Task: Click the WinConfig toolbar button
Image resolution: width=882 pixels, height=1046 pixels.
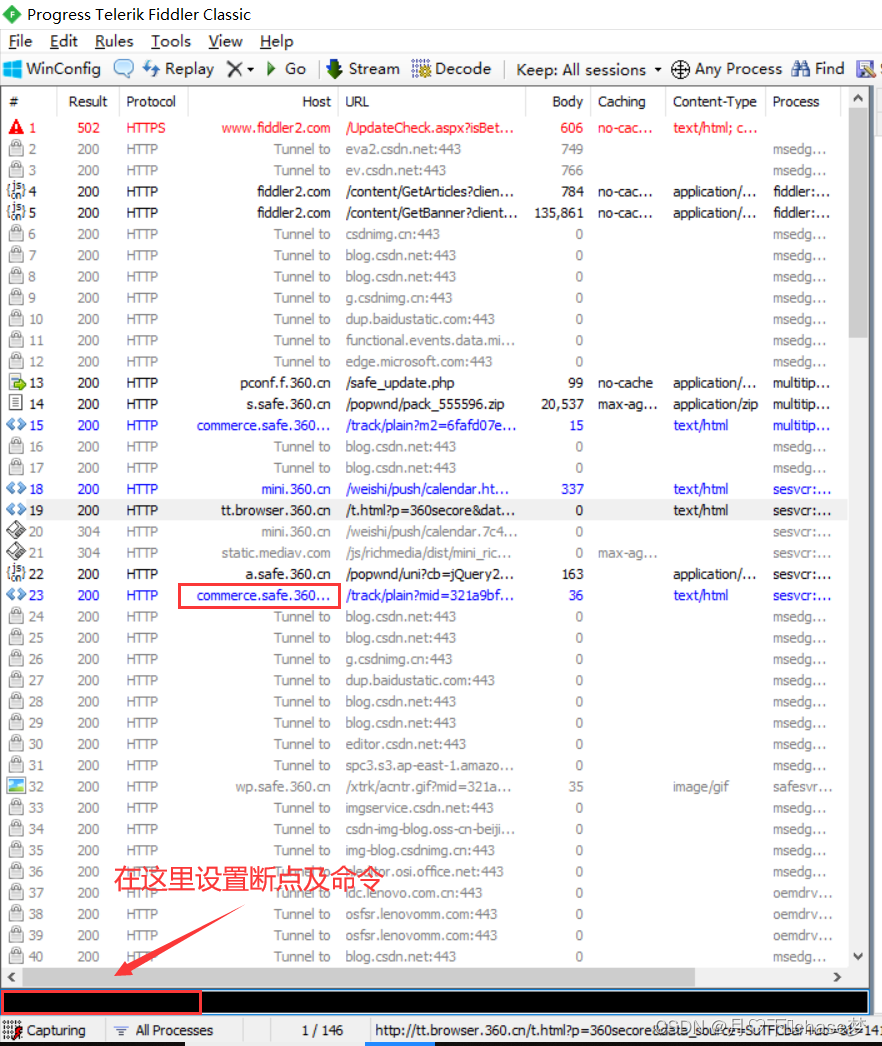Action: pos(52,69)
